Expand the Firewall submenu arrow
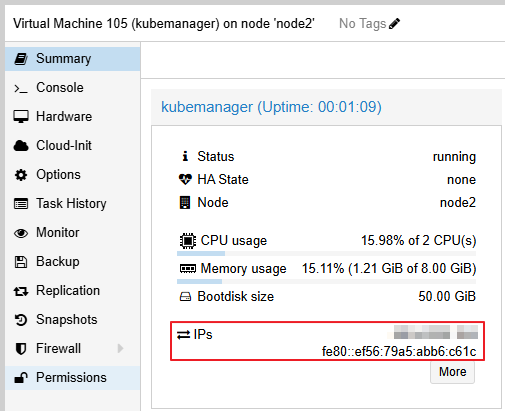 click(121, 349)
